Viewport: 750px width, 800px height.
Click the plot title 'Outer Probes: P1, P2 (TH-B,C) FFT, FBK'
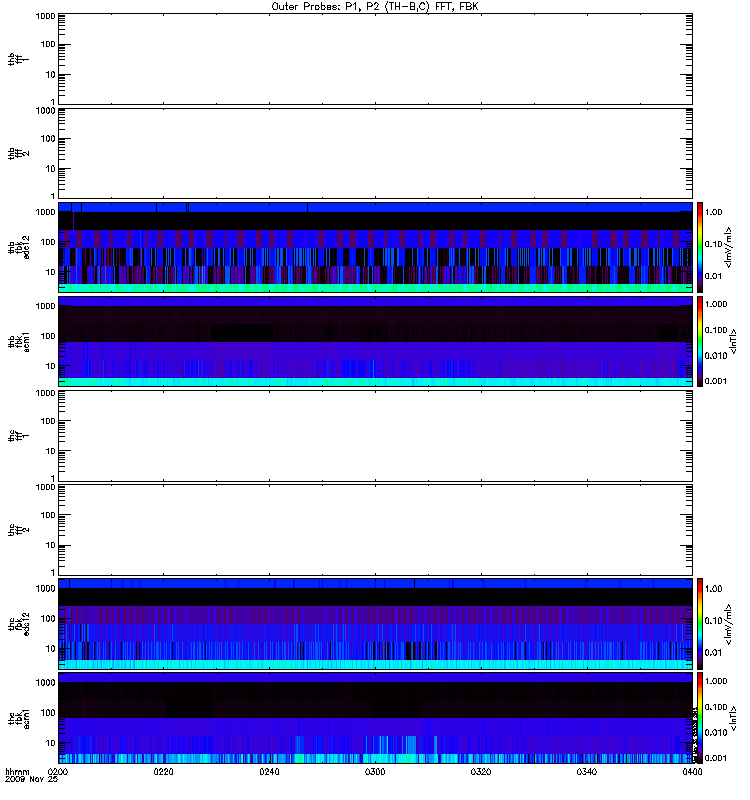pyautogui.click(x=375, y=7)
